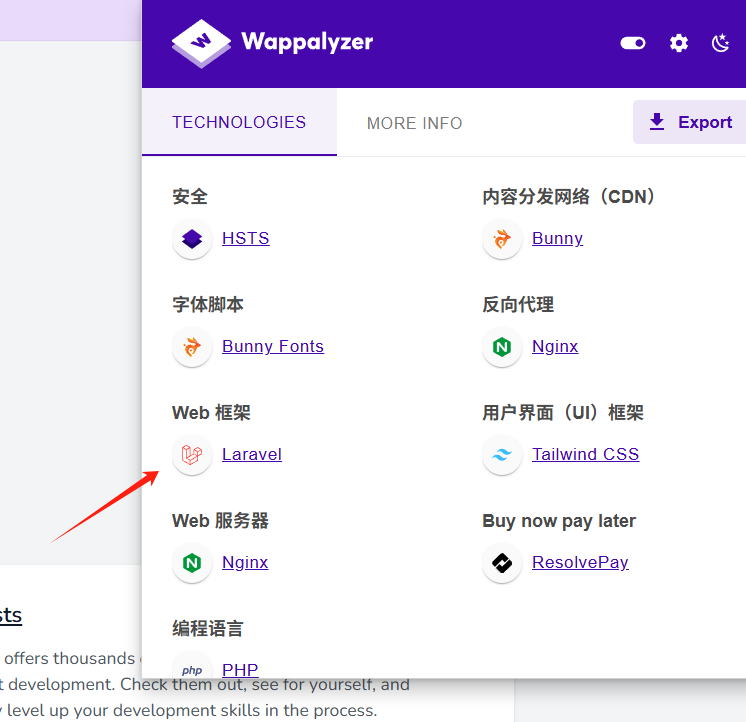The height and width of the screenshot is (722, 746).
Task: Click the Export button
Action: [x=690, y=122]
